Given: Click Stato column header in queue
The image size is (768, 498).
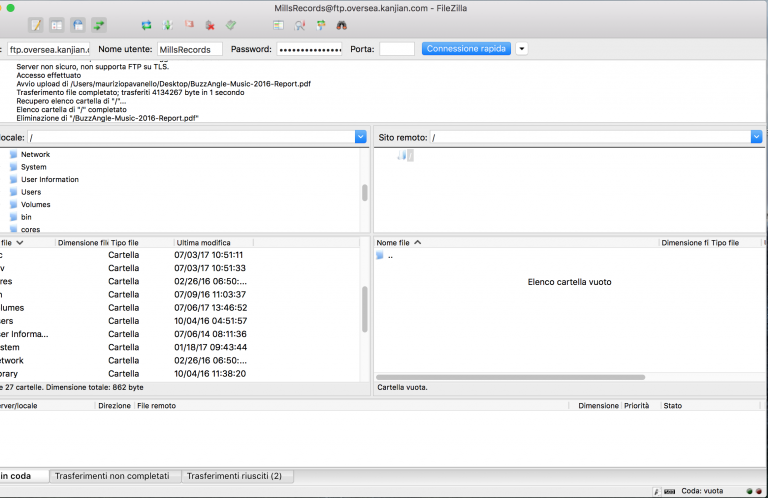Looking at the screenshot, I should [710, 405].
